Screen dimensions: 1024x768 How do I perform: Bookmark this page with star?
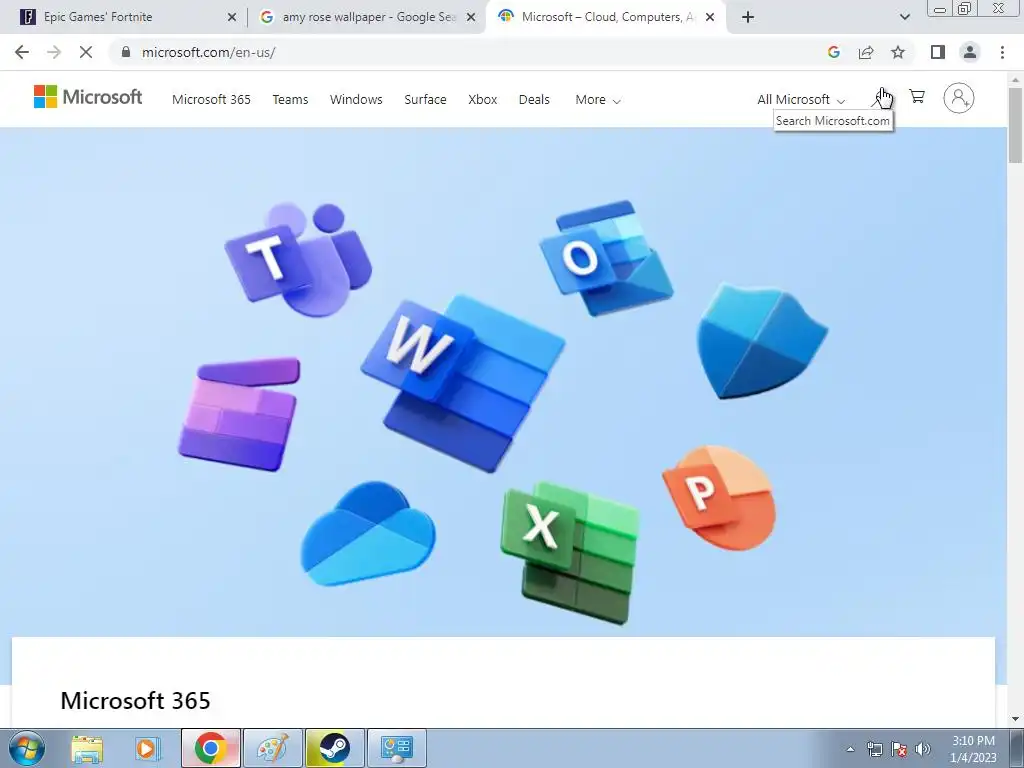click(898, 52)
